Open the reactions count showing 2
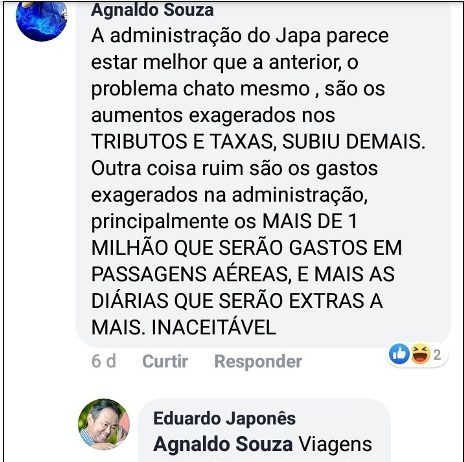This screenshot has width=464, height=462. (437, 355)
